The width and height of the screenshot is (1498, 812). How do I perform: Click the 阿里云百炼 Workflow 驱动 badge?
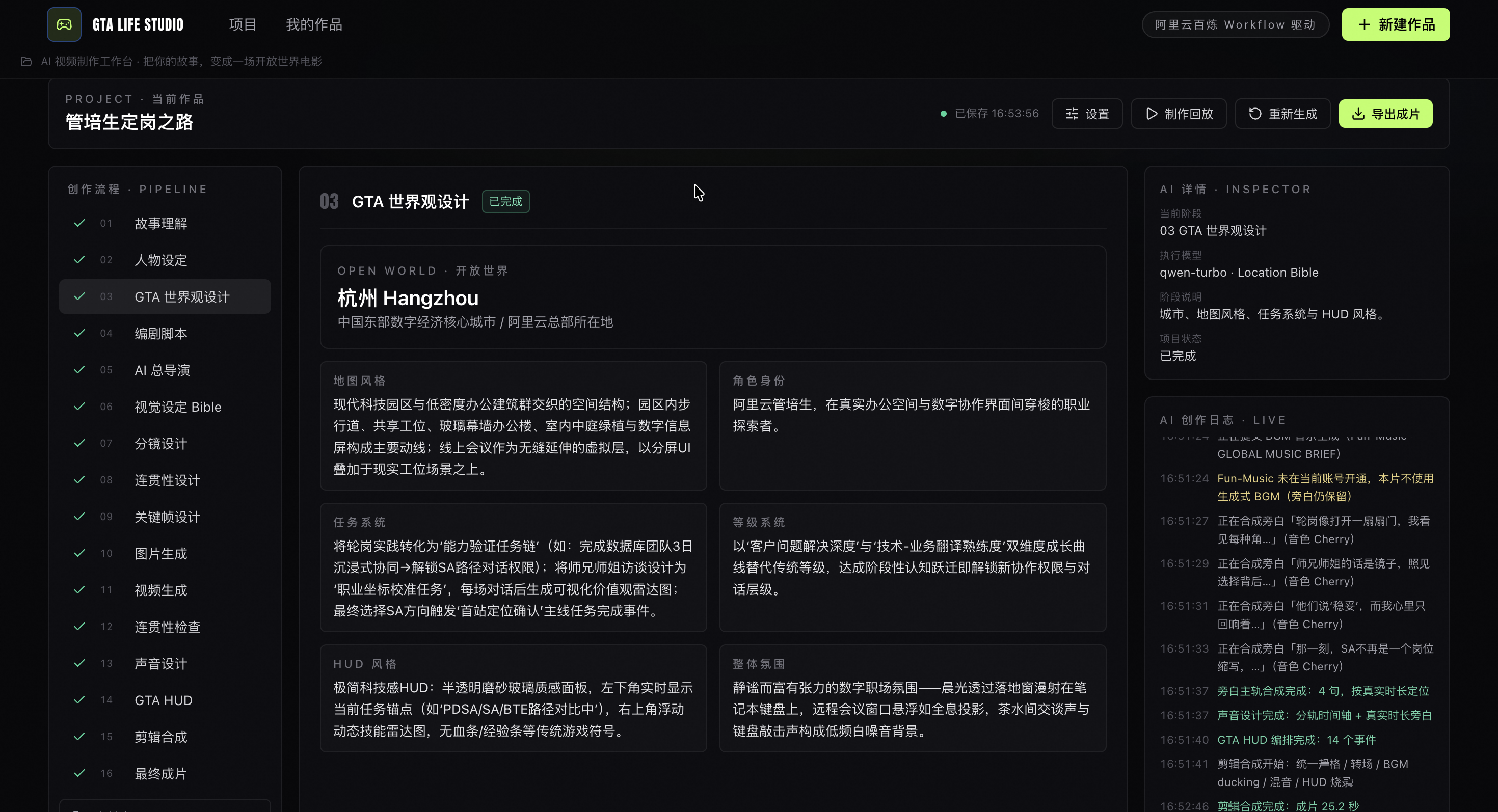[x=1235, y=24]
